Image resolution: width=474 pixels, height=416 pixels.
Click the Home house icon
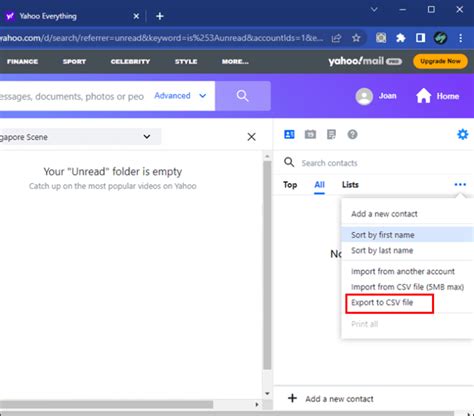(423, 96)
